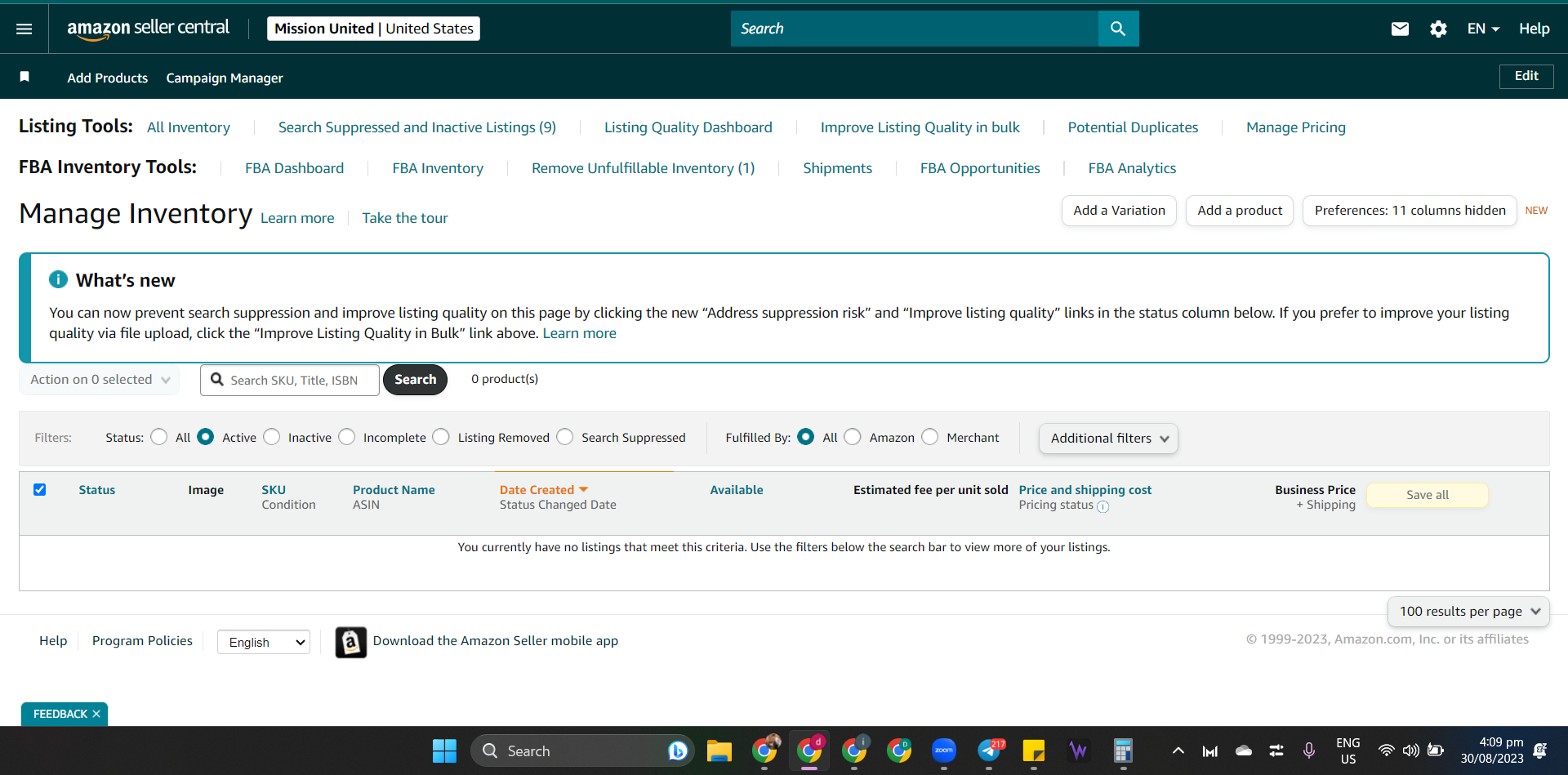Open the EN language dropdown in header
Viewport: 1568px width, 775px height.
[x=1483, y=29]
